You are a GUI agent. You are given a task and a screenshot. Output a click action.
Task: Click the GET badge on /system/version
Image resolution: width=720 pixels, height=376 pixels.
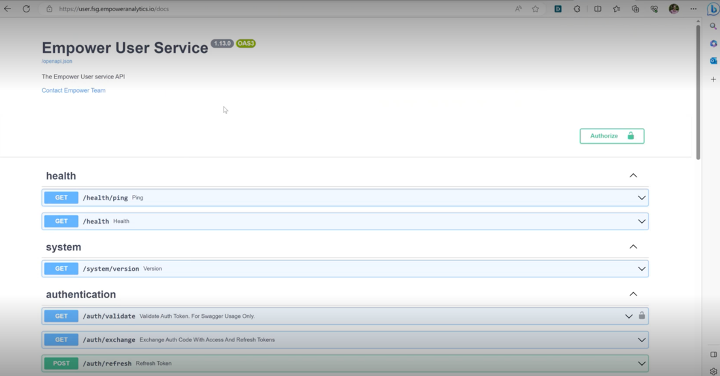61,269
